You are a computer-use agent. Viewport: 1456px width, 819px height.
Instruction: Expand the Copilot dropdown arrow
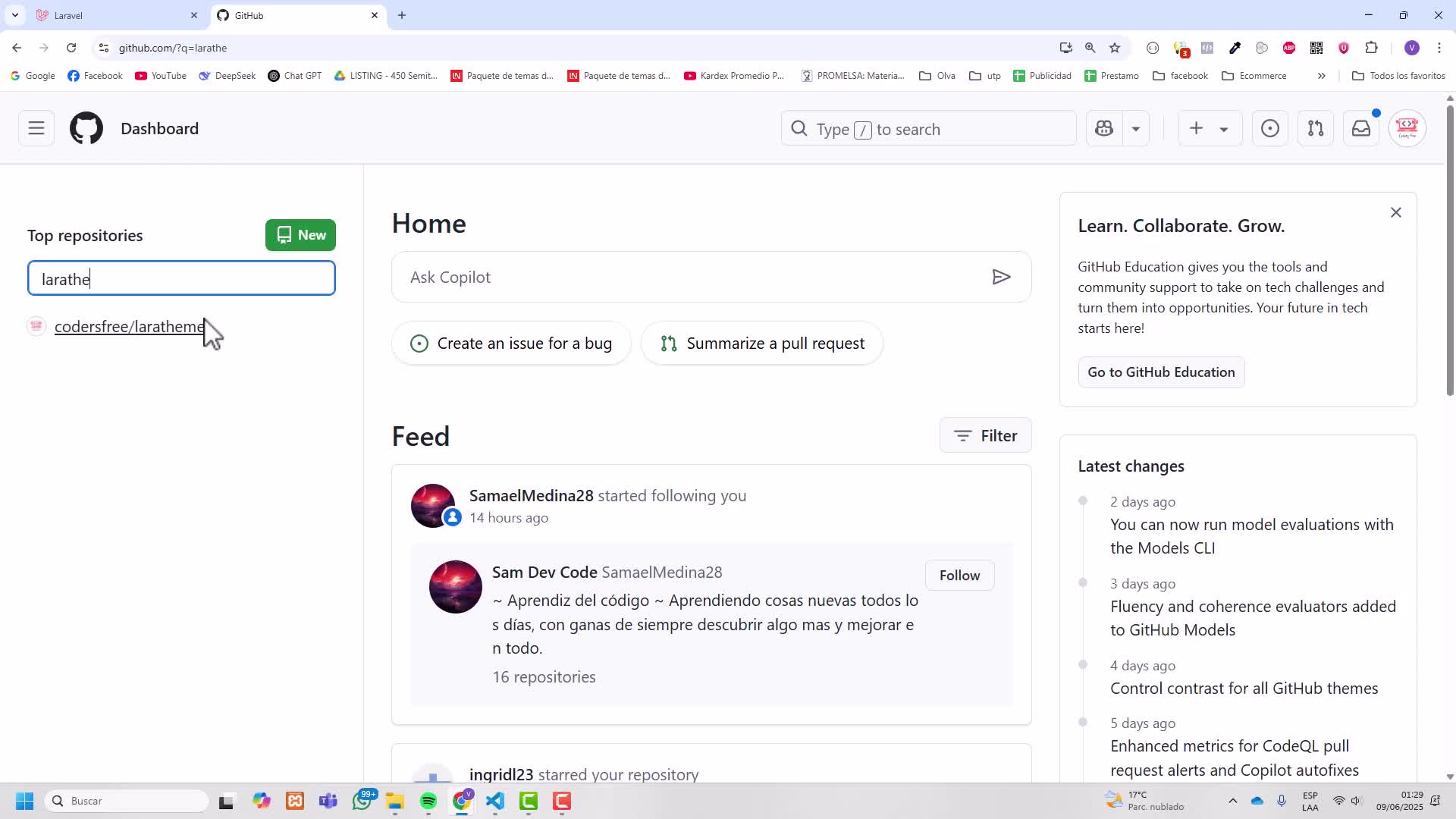1136,129
